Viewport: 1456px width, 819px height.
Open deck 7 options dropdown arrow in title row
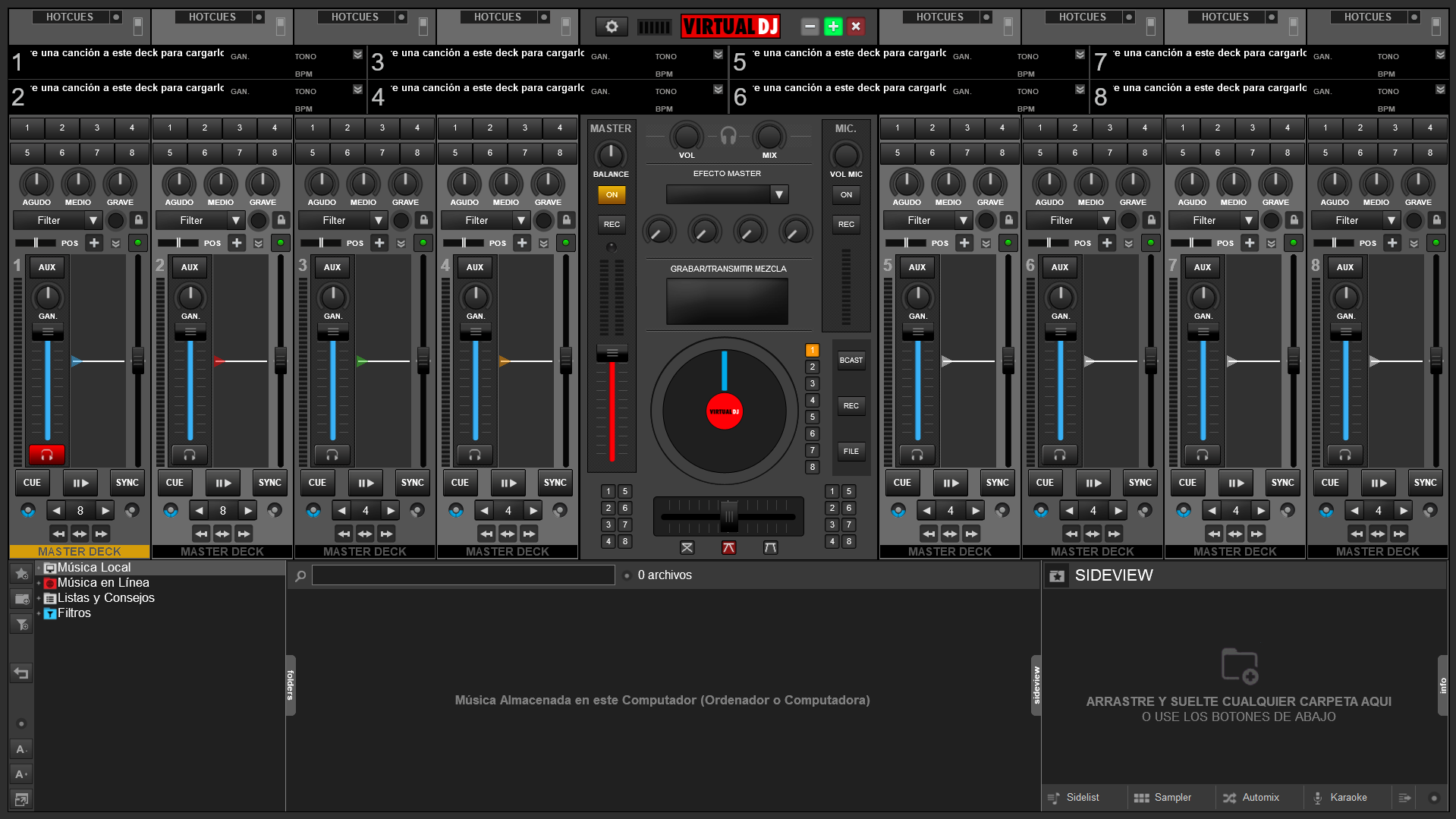(x=1440, y=55)
